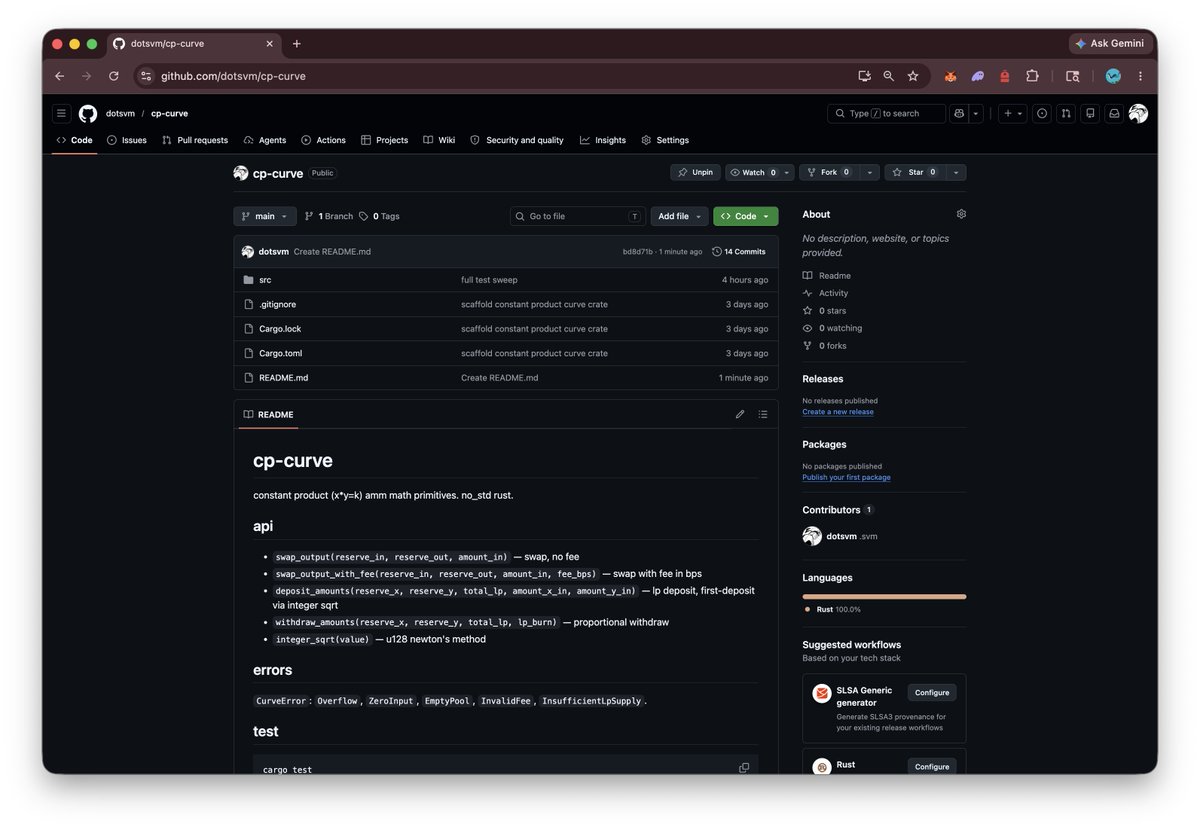
Task: Open the Insights tab
Action: point(603,140)
